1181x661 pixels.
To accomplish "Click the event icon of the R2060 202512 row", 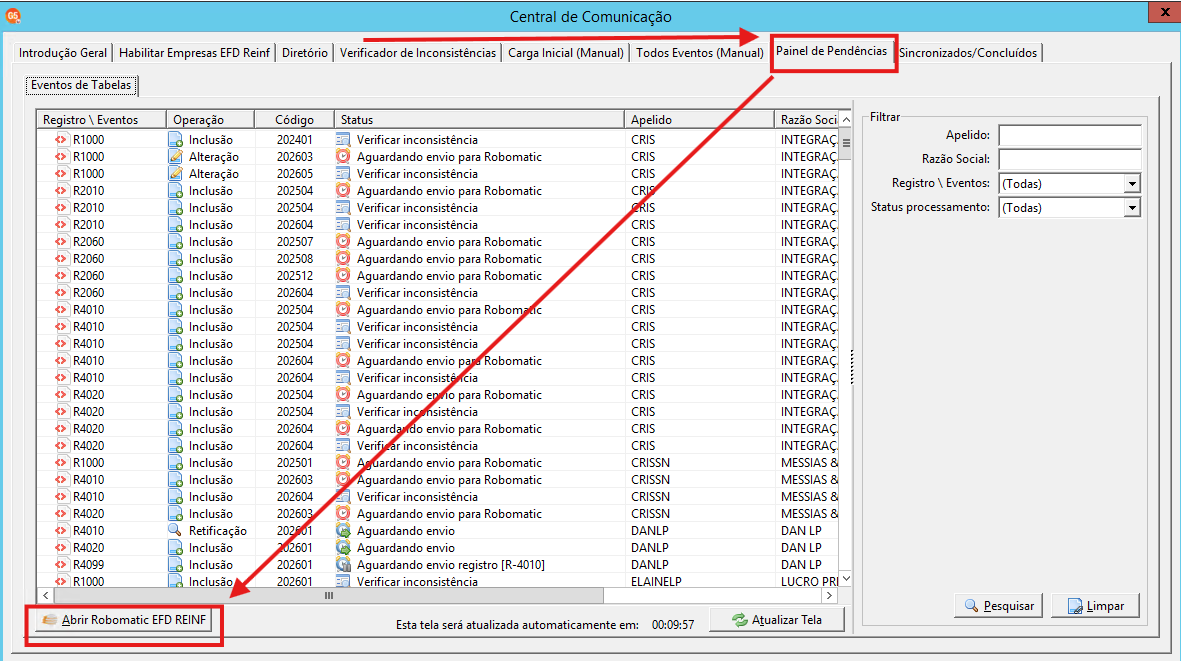I will coord(60,276).
